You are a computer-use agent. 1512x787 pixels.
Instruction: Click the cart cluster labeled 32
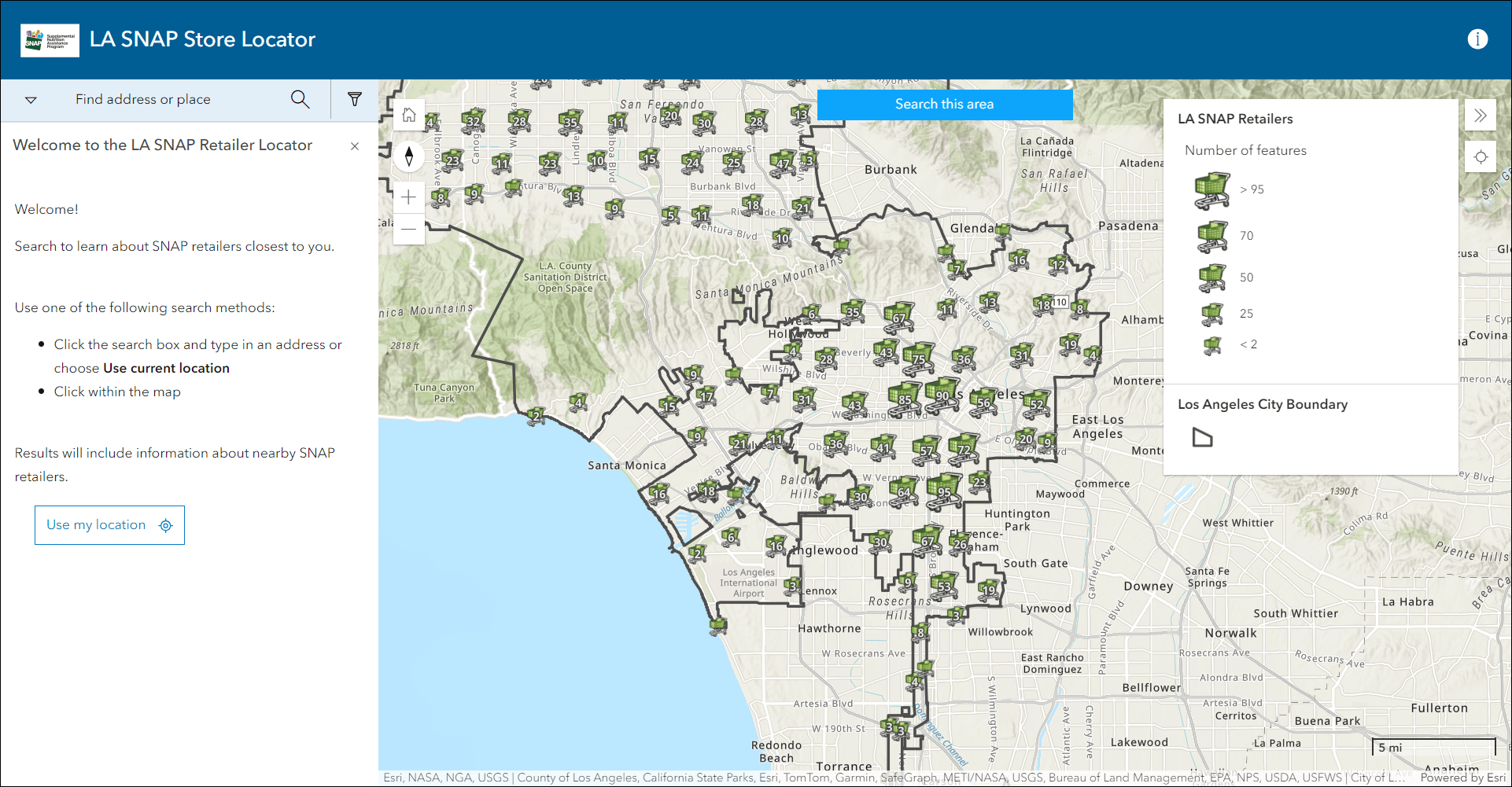[x=473, y=120]
